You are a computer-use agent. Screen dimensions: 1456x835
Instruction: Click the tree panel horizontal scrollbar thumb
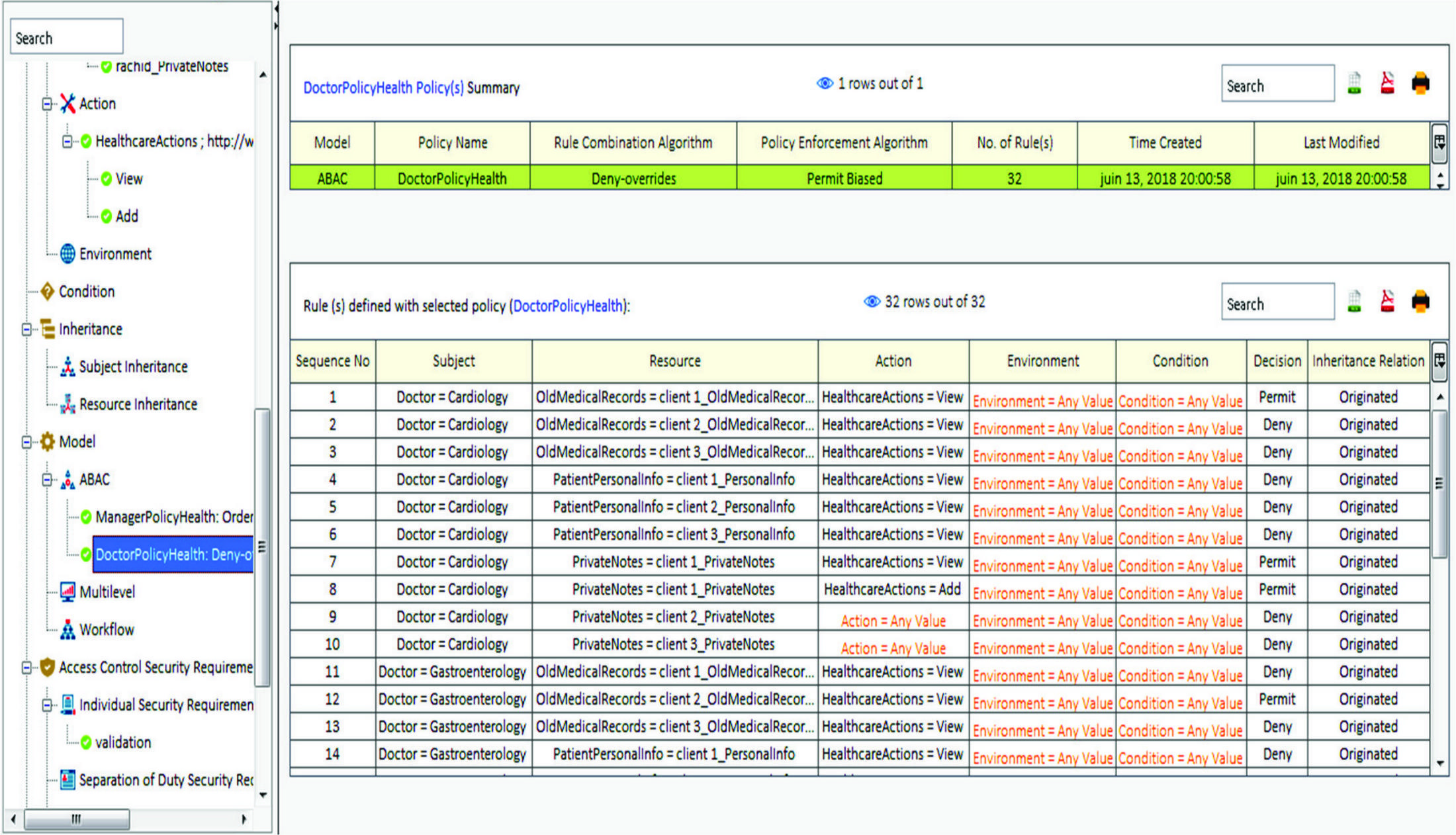tap(77, 819)
